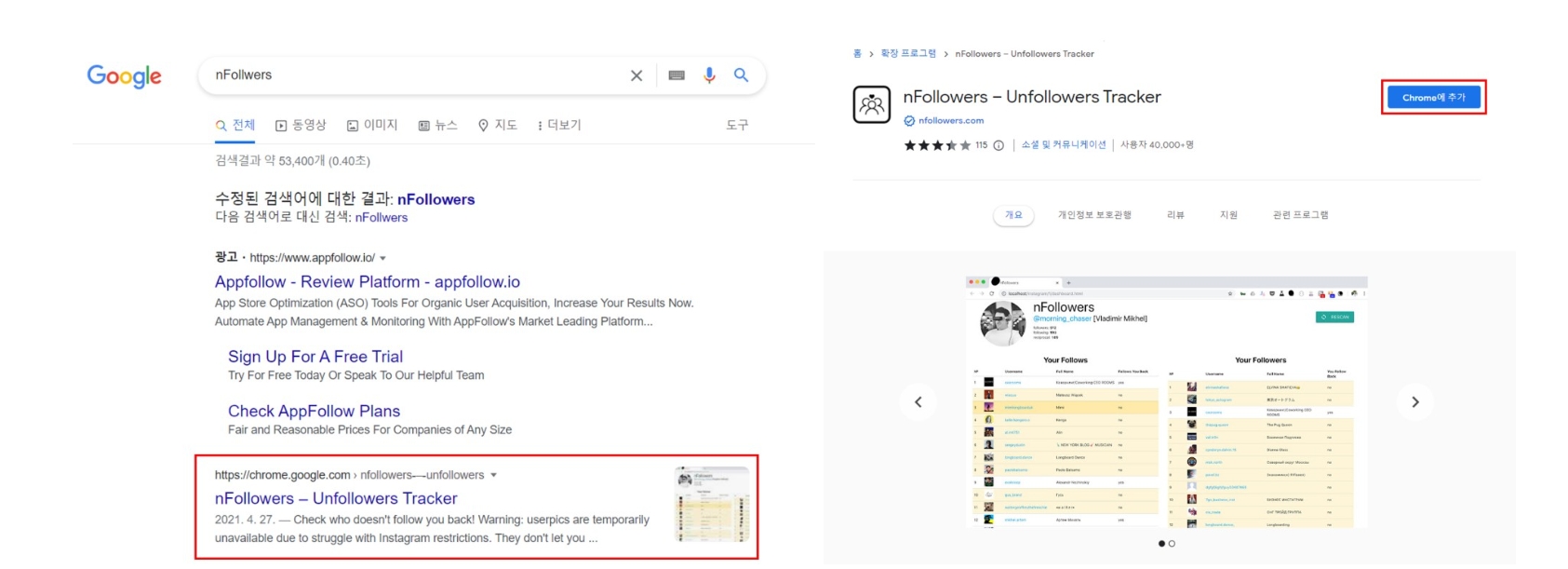Click the info icon next to rating count 115

click(998, 145)
